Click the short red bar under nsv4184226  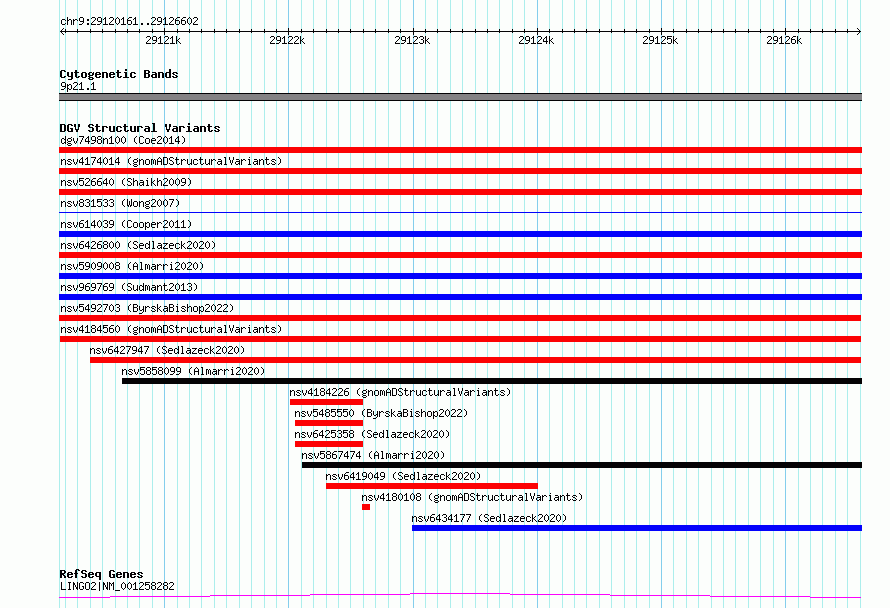point(326,402)
